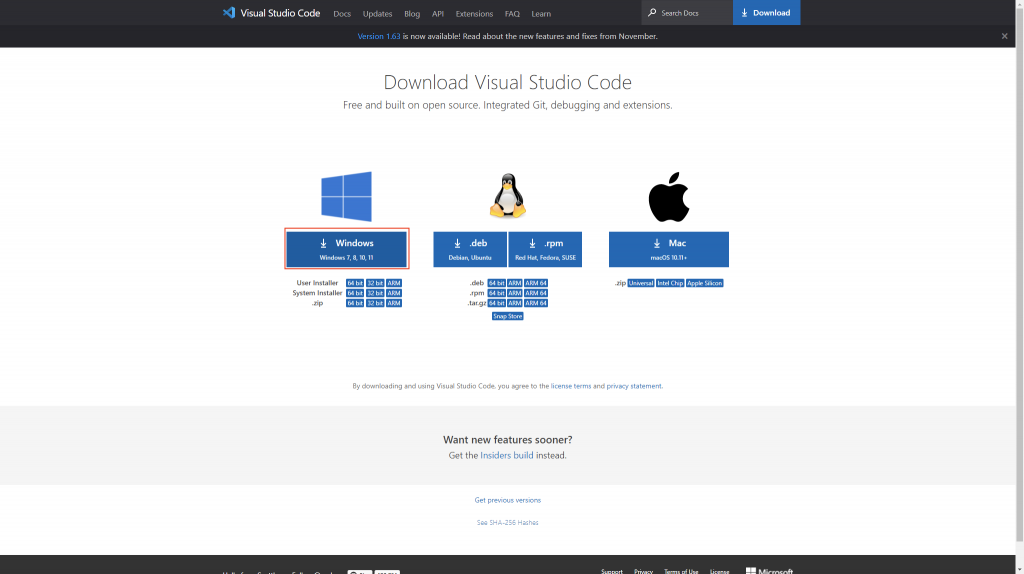The image size is (1024, 574).
Task: Choose the Mac Apple Silicon .zip
Action: click(705, 283)
